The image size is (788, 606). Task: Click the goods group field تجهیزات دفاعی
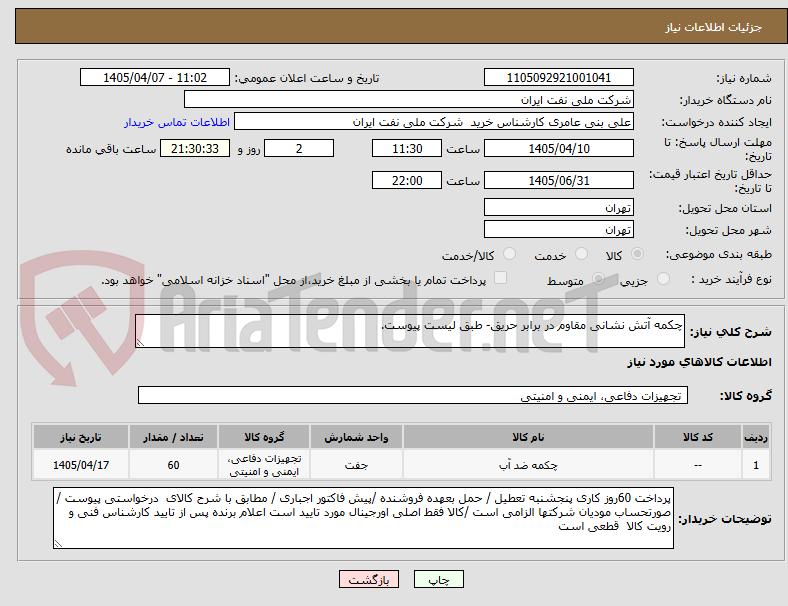coord(413,395)
